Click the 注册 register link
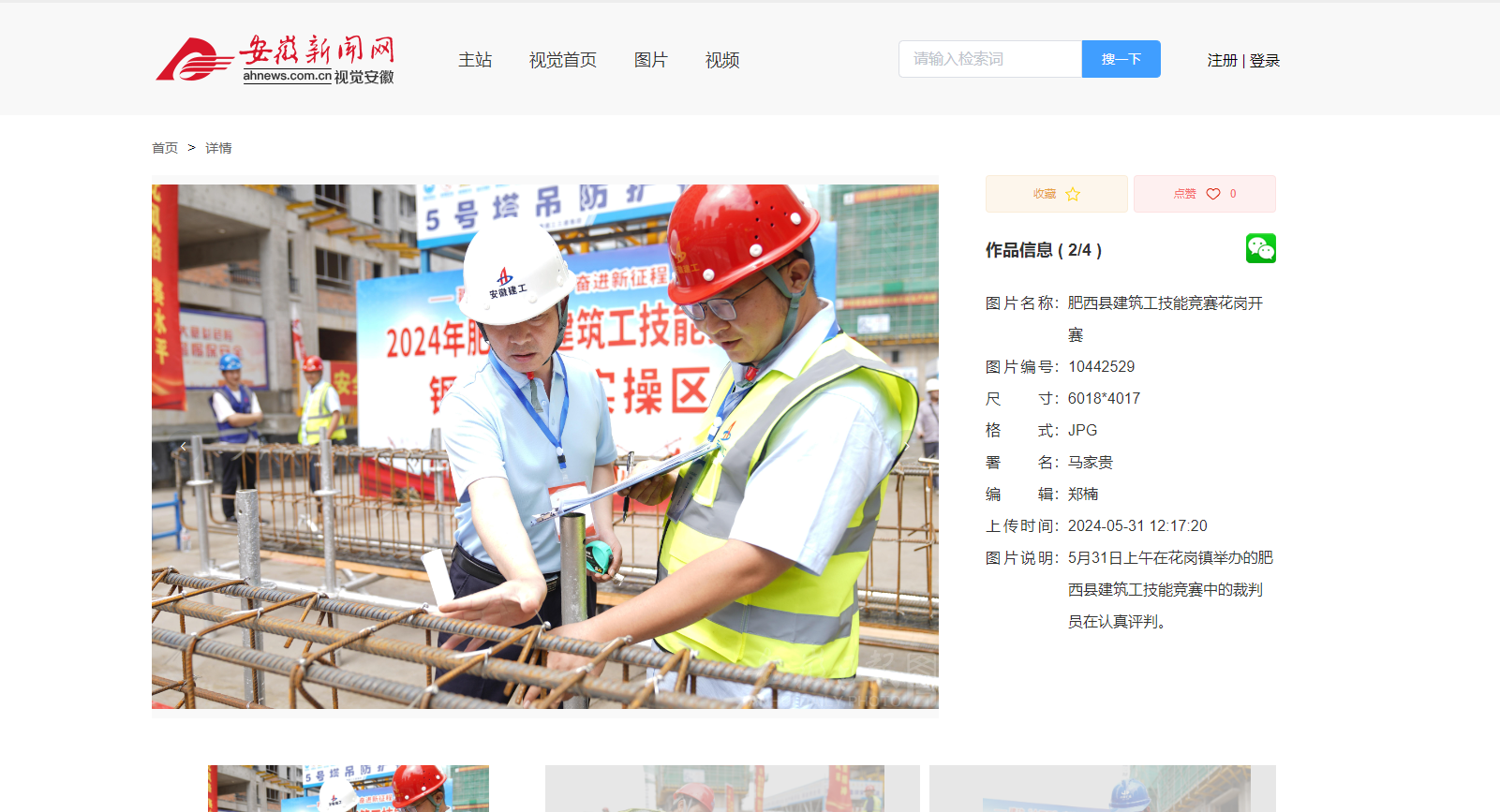This screenshot has height=812, width=1500. [x=1222, y=60]
